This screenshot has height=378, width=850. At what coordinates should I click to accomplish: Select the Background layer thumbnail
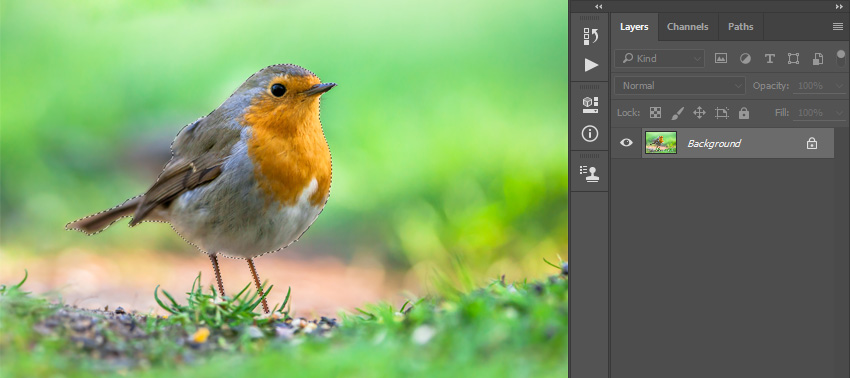pyautogui.click(x=661, y=143)
